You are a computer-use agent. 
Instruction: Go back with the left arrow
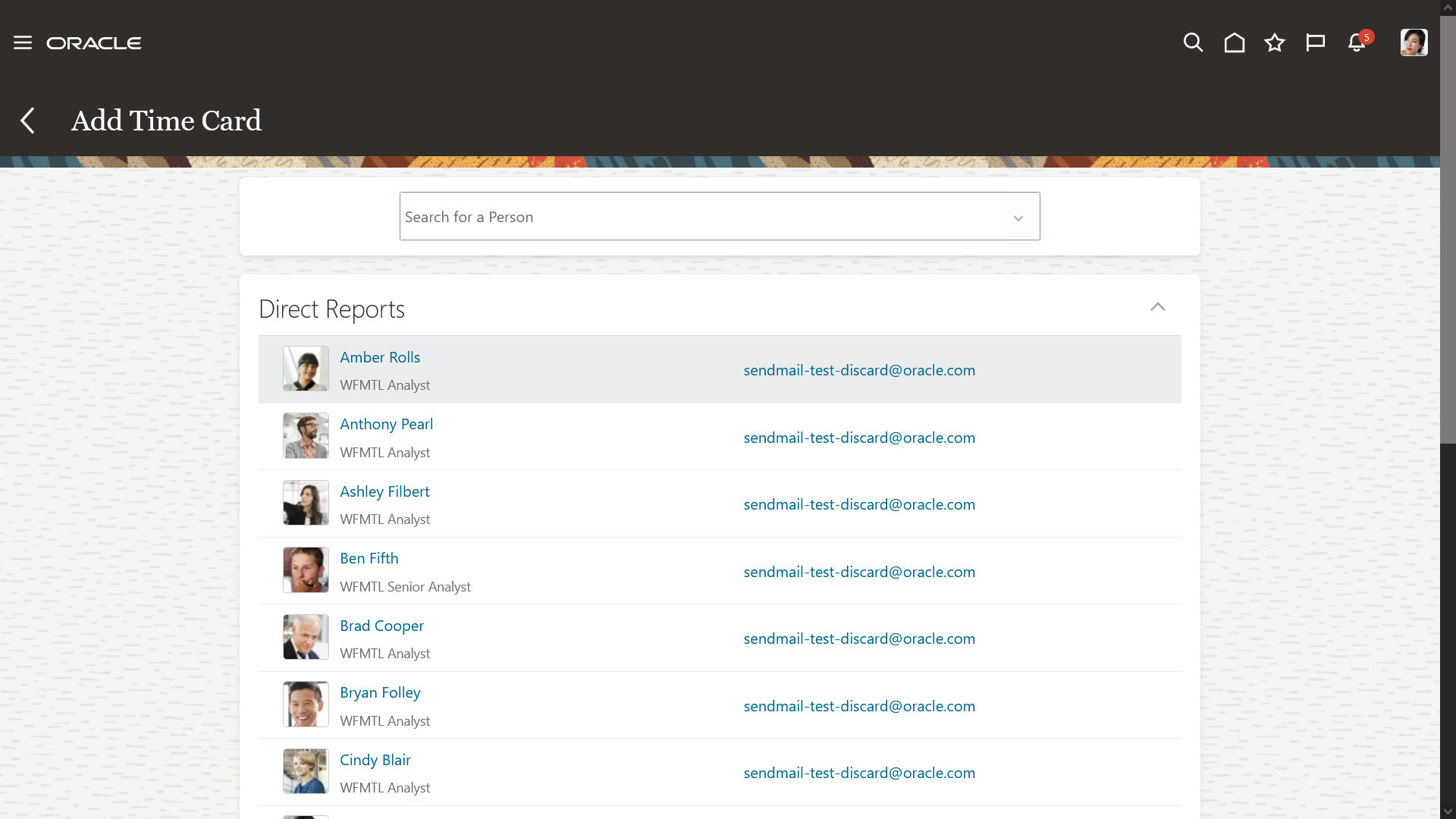[x=28, y=121]
